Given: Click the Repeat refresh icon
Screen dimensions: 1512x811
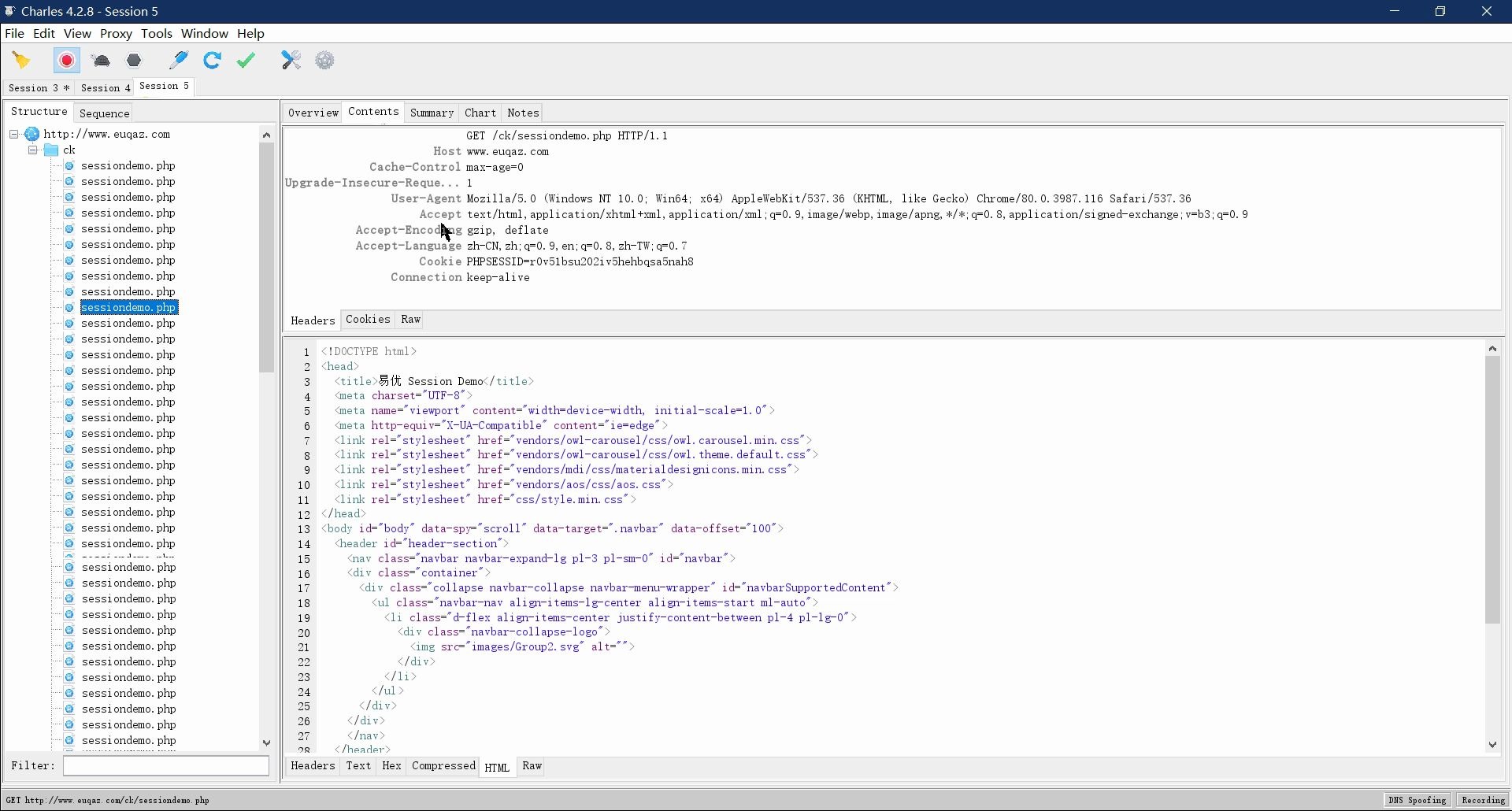Looking at the screenshot, I should [x=212, y=61].
